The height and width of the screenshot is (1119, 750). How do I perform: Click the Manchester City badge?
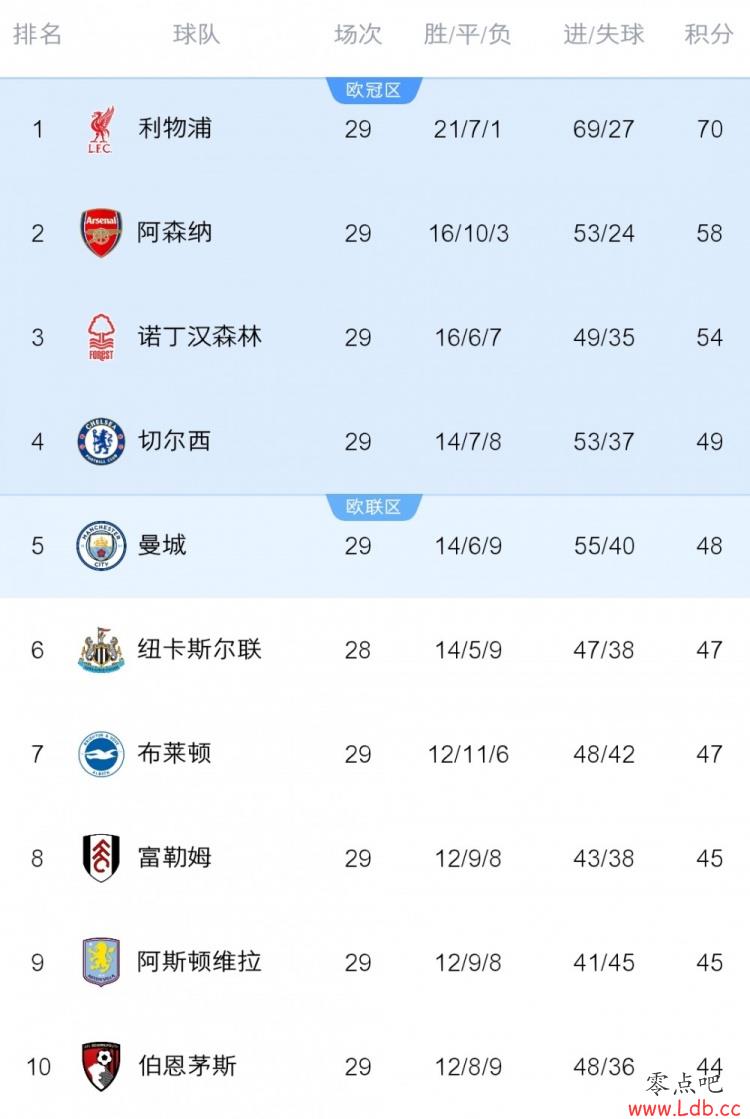click(101, 545)
